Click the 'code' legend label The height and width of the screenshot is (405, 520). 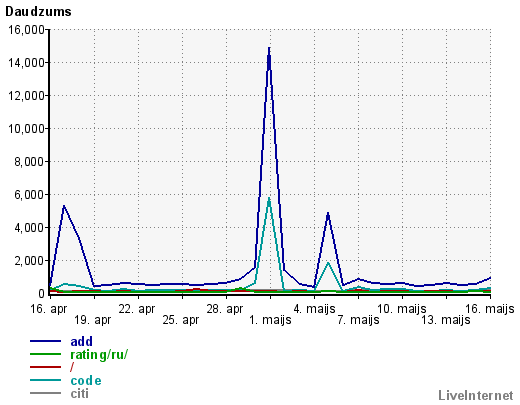point(86,381)
